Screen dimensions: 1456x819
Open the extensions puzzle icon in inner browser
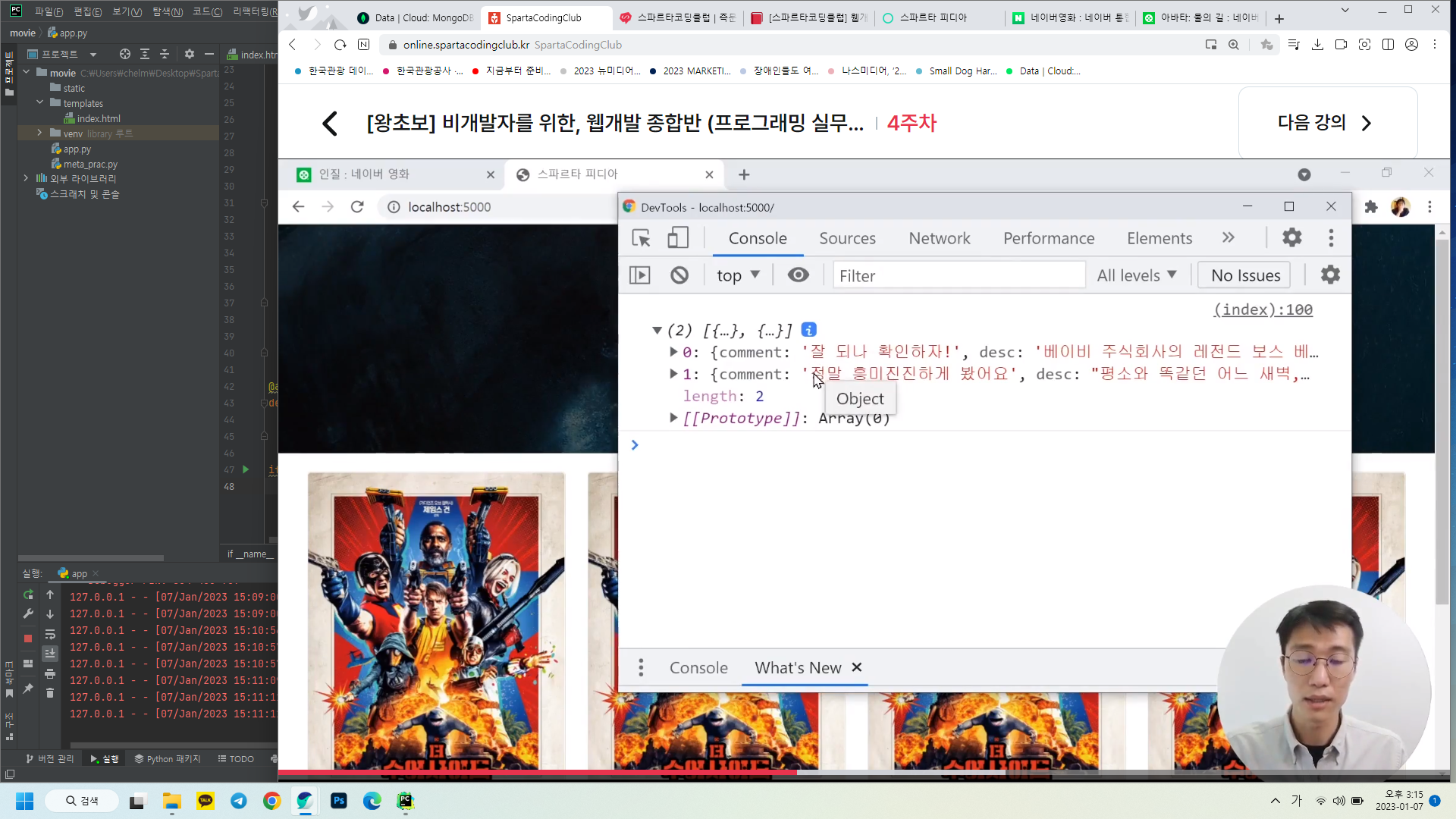pos(1371,207)
